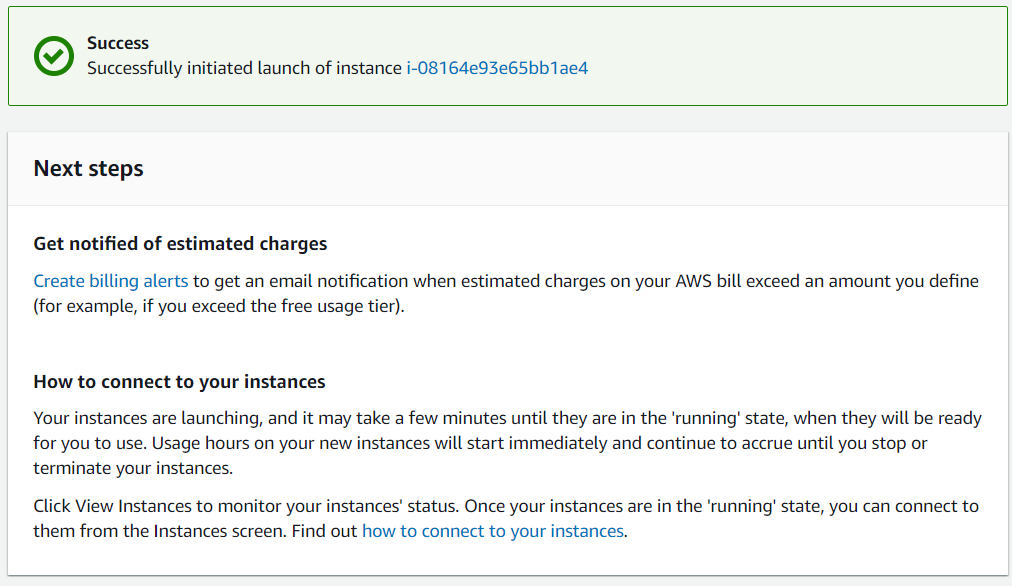The height and width of the screenshot is (586, 1012).
Task: Open instance link i-08164e93e65bb1ae4
Action: tap(497, 69)
